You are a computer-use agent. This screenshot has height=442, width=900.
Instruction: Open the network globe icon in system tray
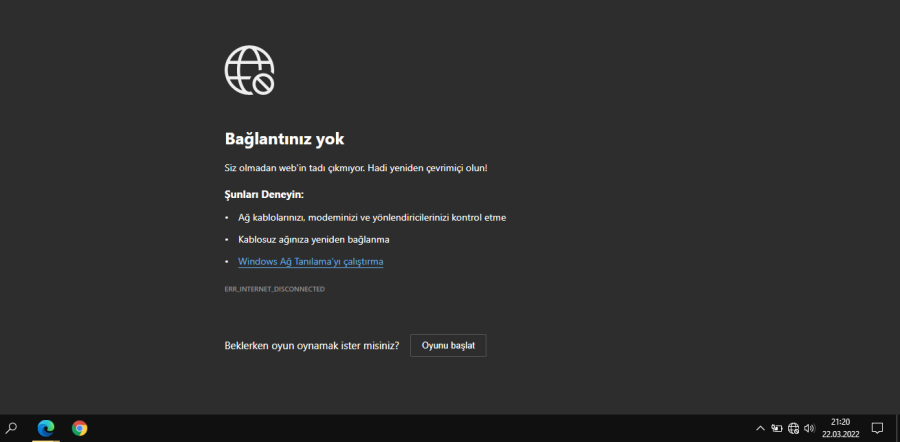[793, 428]
